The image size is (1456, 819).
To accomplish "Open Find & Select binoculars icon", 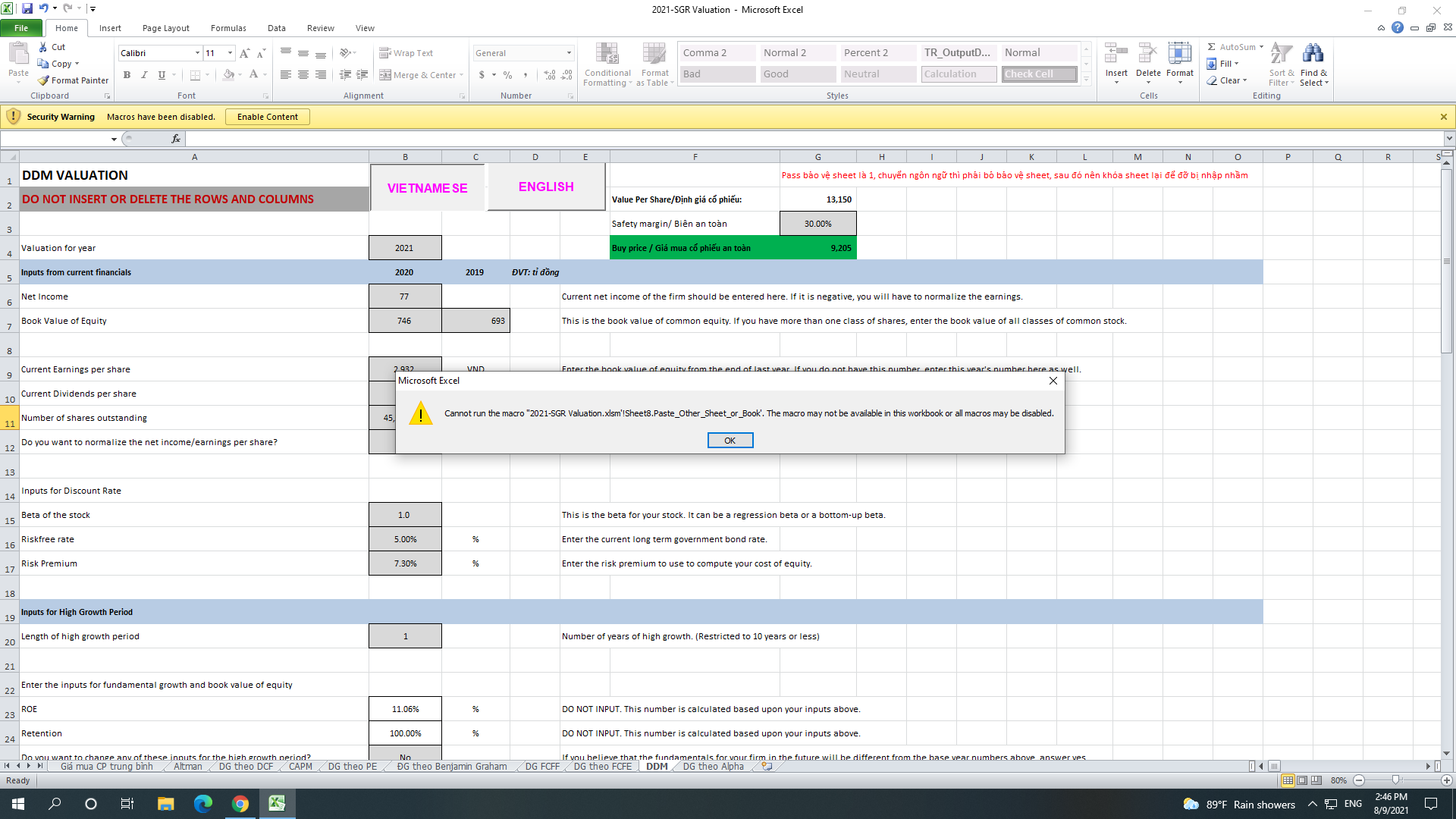I will (x=1313, y=55).
